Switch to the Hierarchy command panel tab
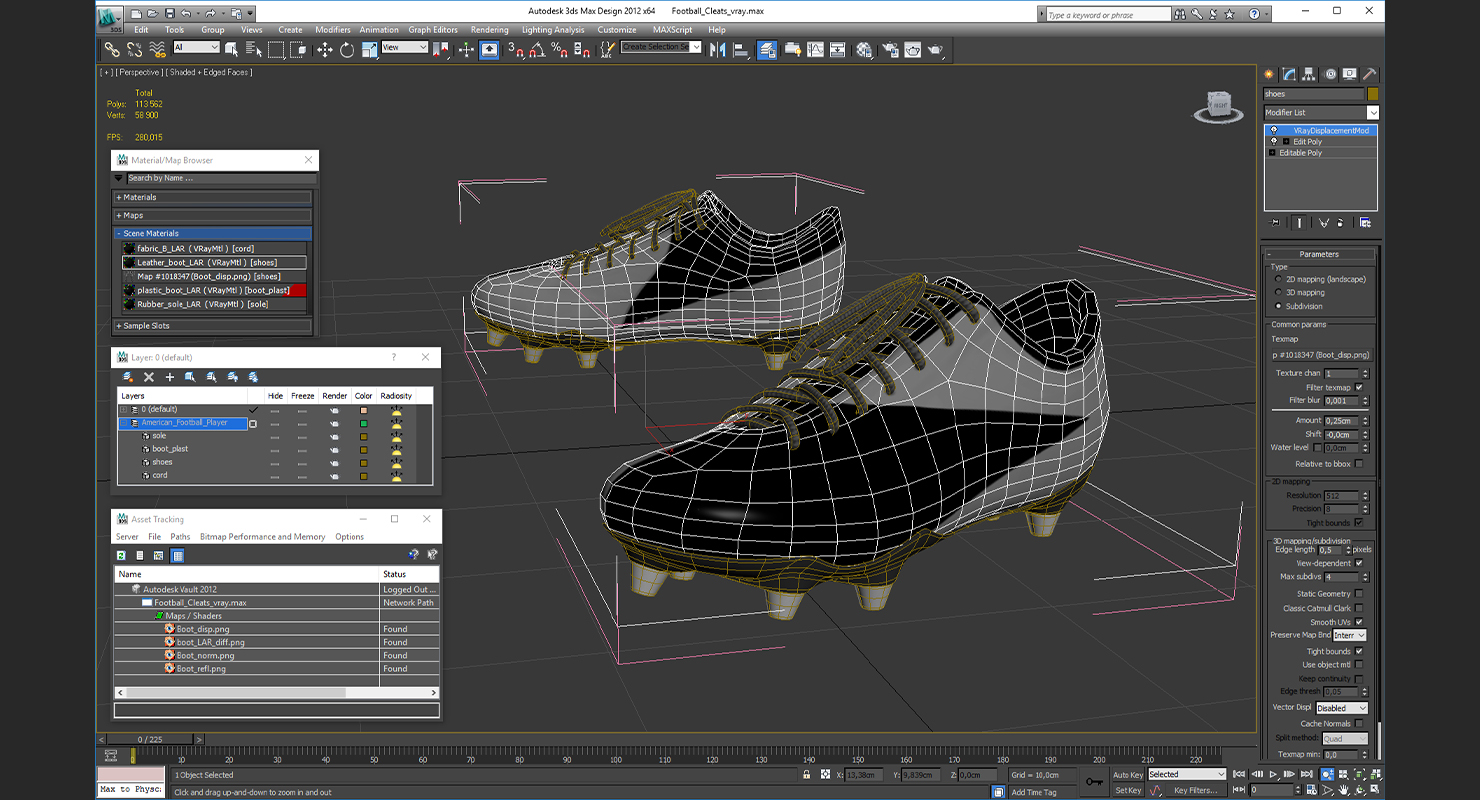Viewport: 1480px width, 800px height. coord(1310,74)
